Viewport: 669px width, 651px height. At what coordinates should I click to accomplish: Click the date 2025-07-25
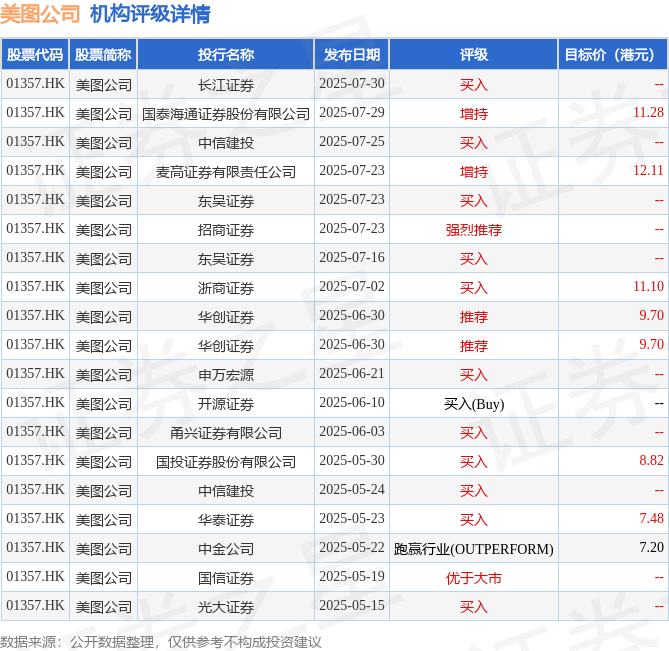click(352, 141)
